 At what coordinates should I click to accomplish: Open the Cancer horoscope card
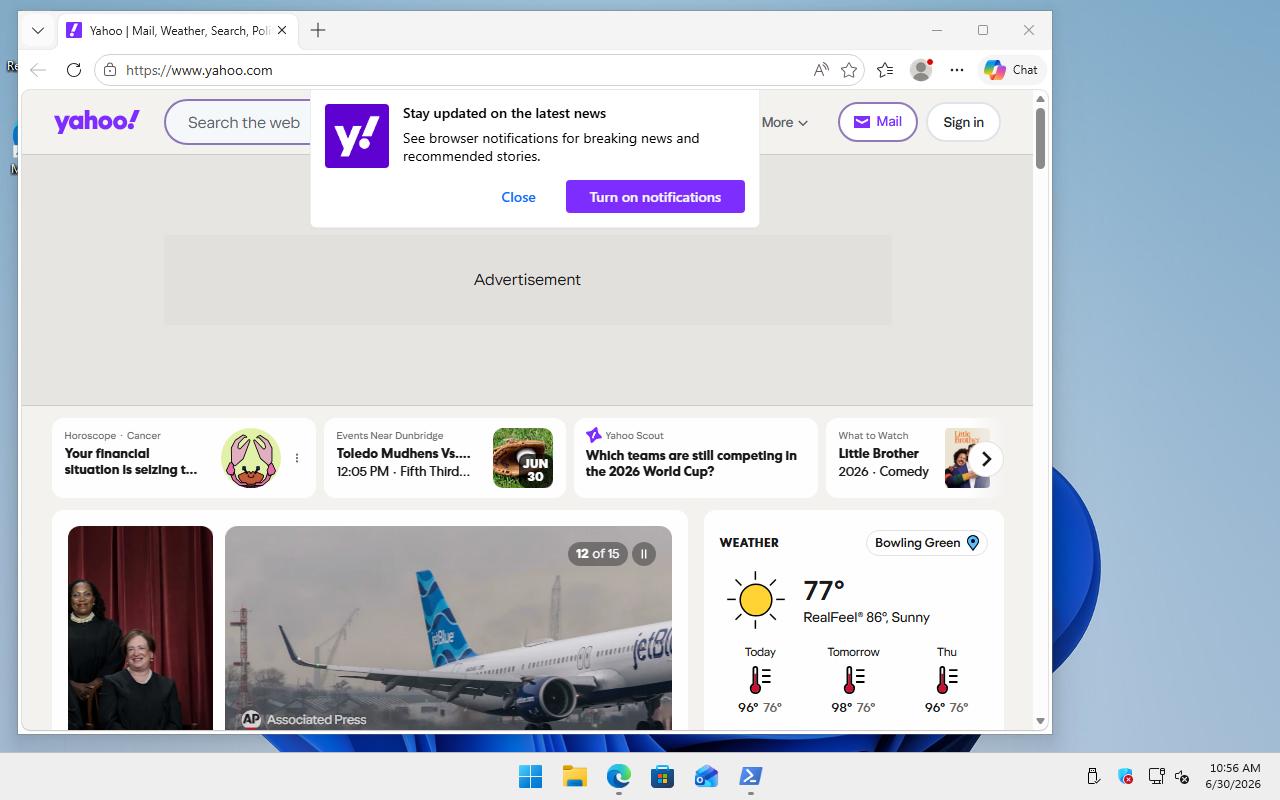[184, 458]
